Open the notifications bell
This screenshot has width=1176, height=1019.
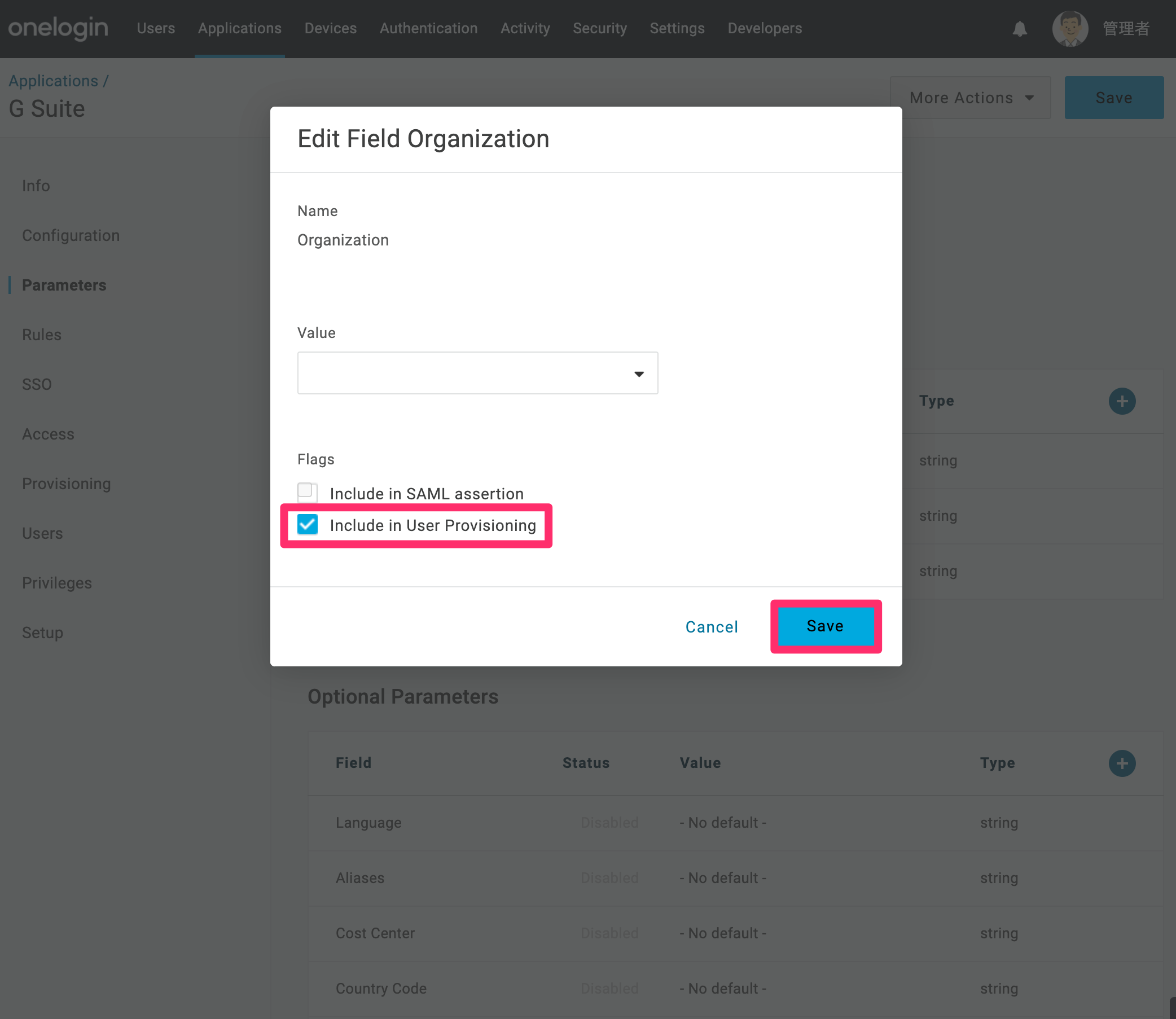1020,28
